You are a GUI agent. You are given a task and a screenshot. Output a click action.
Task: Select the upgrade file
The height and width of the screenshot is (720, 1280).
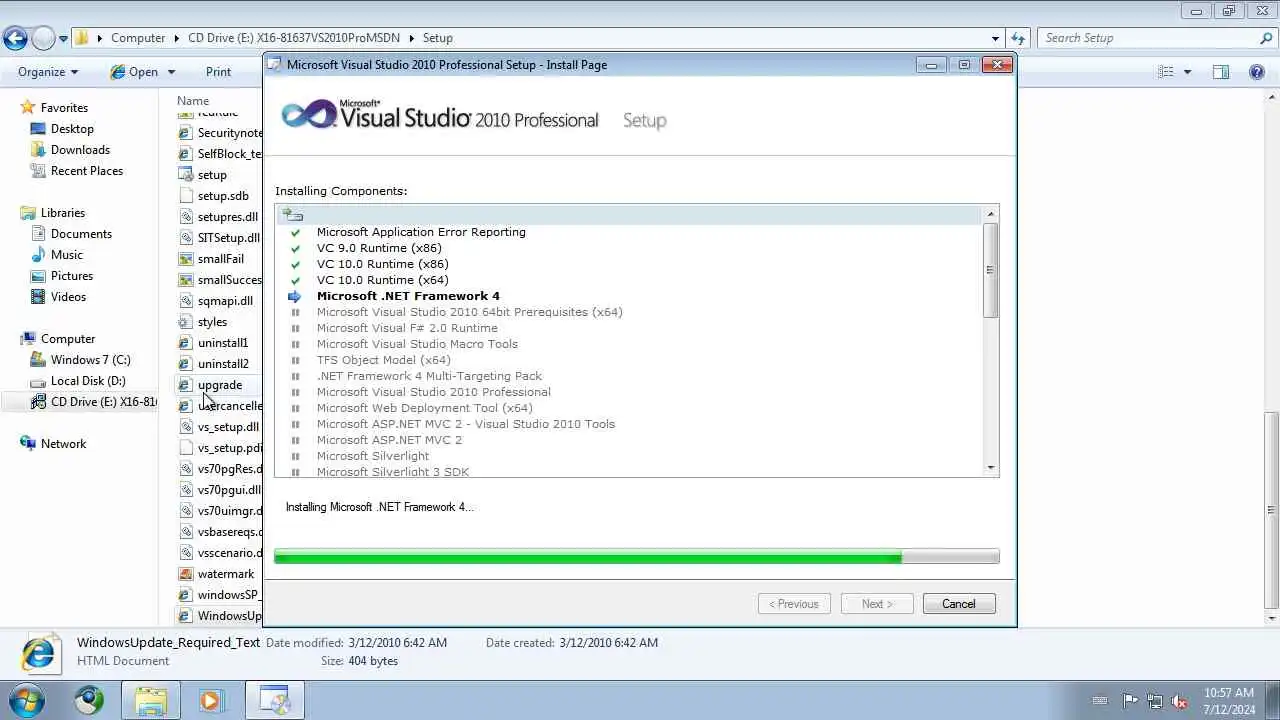[219, 384]
